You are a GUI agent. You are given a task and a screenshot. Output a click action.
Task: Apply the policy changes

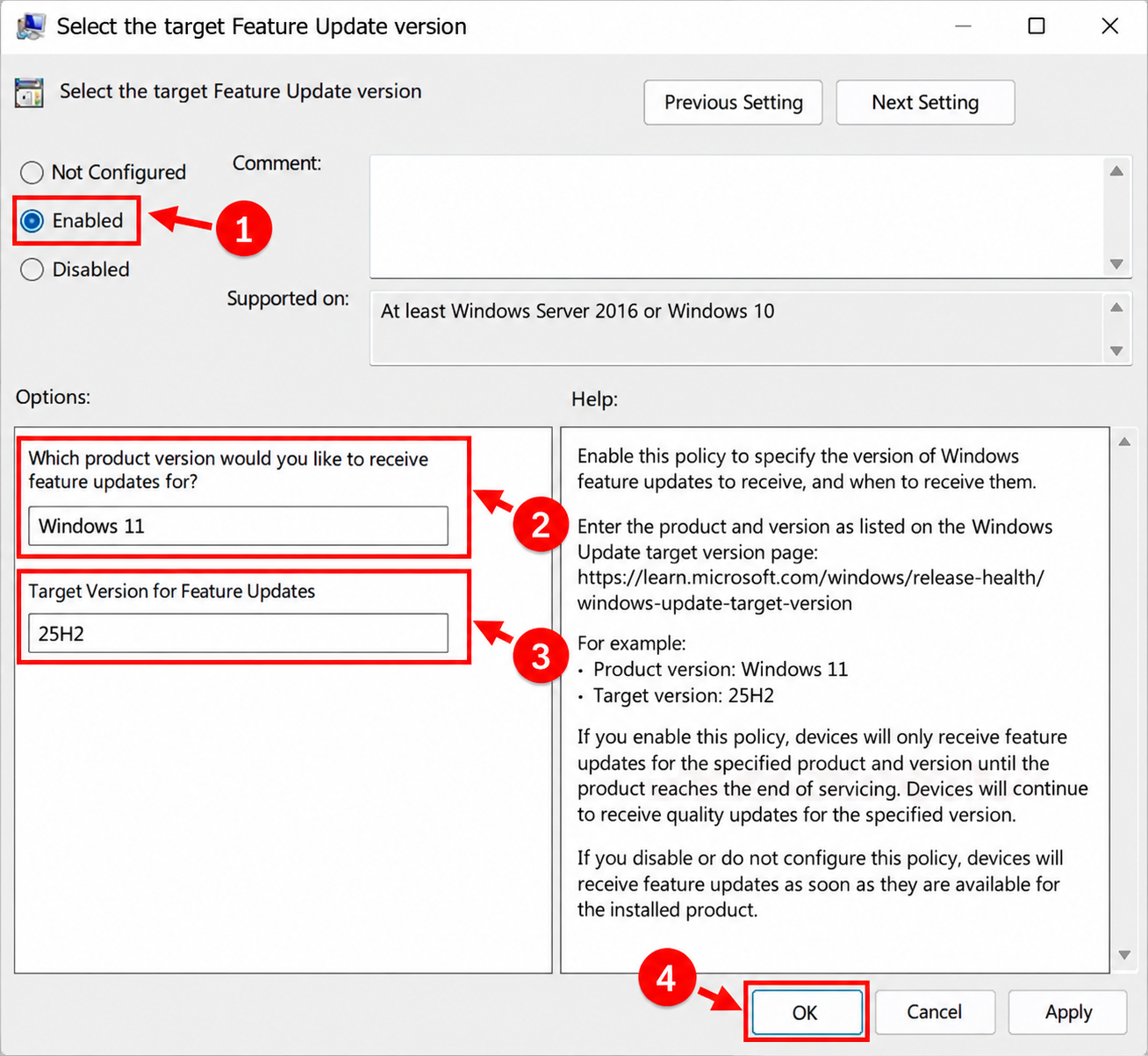(1068, 1012)
